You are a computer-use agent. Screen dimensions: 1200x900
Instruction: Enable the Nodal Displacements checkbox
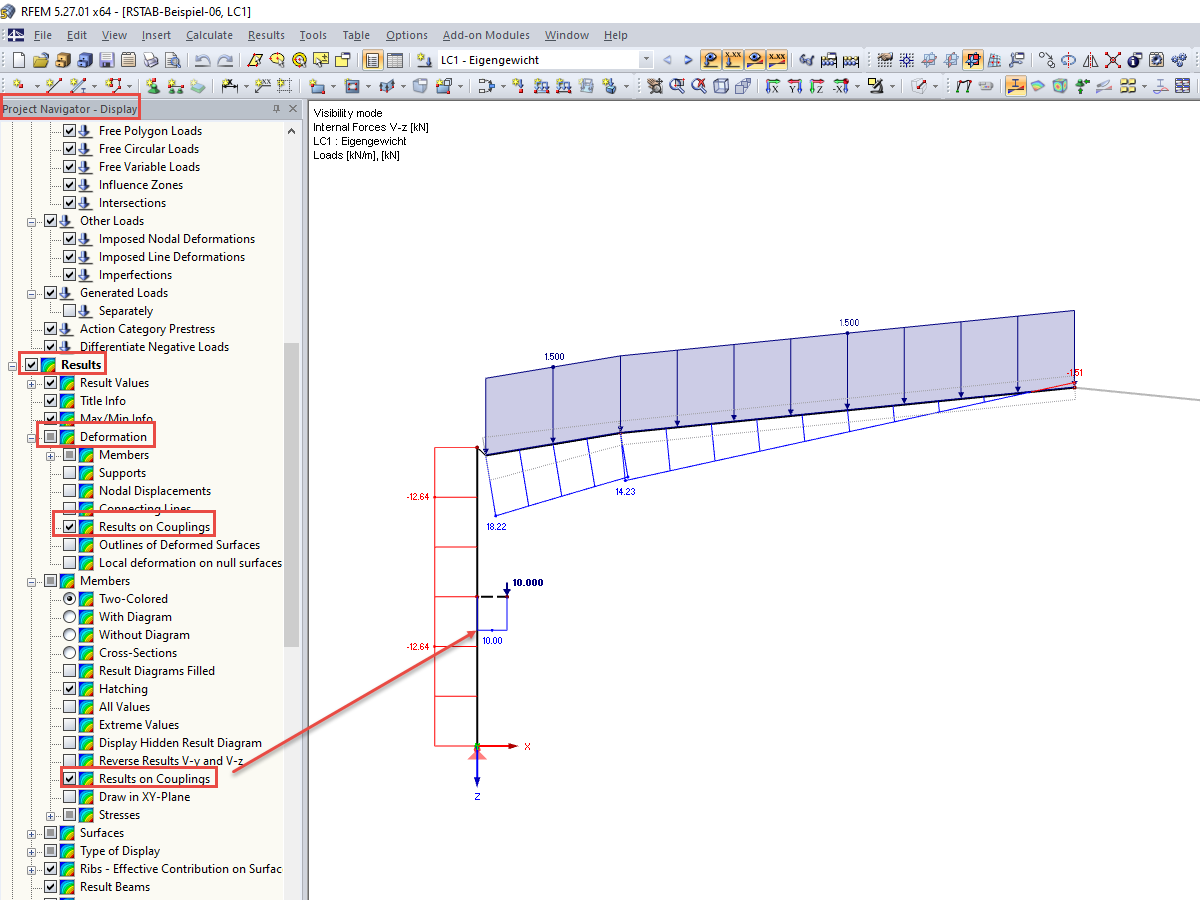69,491
